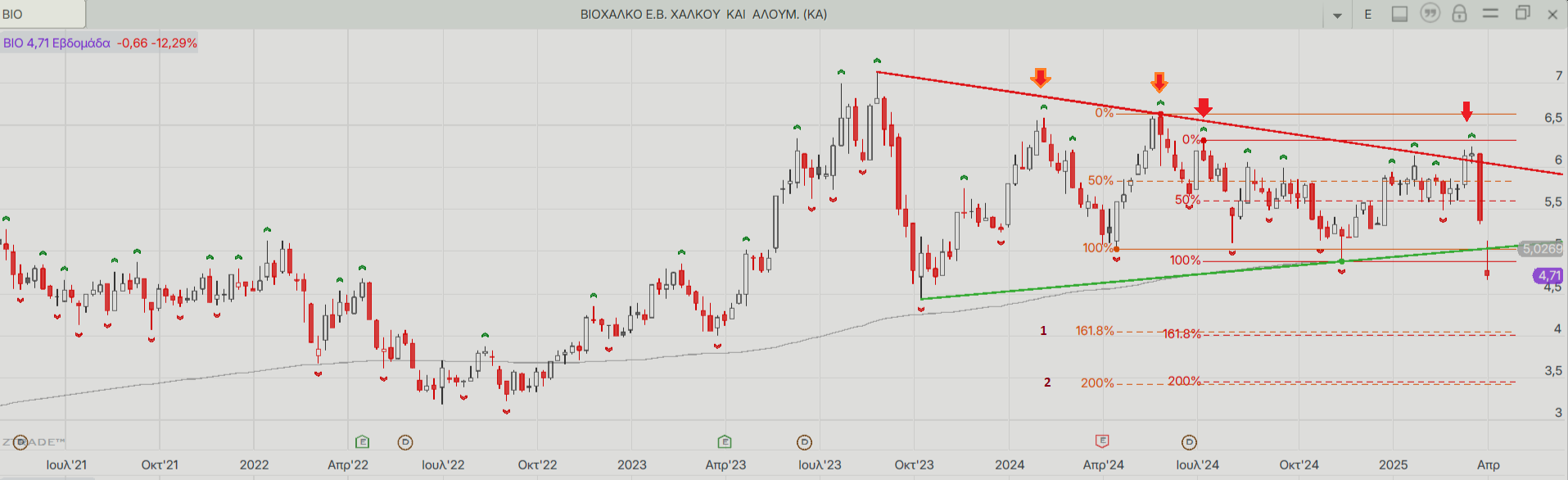Select the orange 50% Fibonacci label

coord(1100,180)
